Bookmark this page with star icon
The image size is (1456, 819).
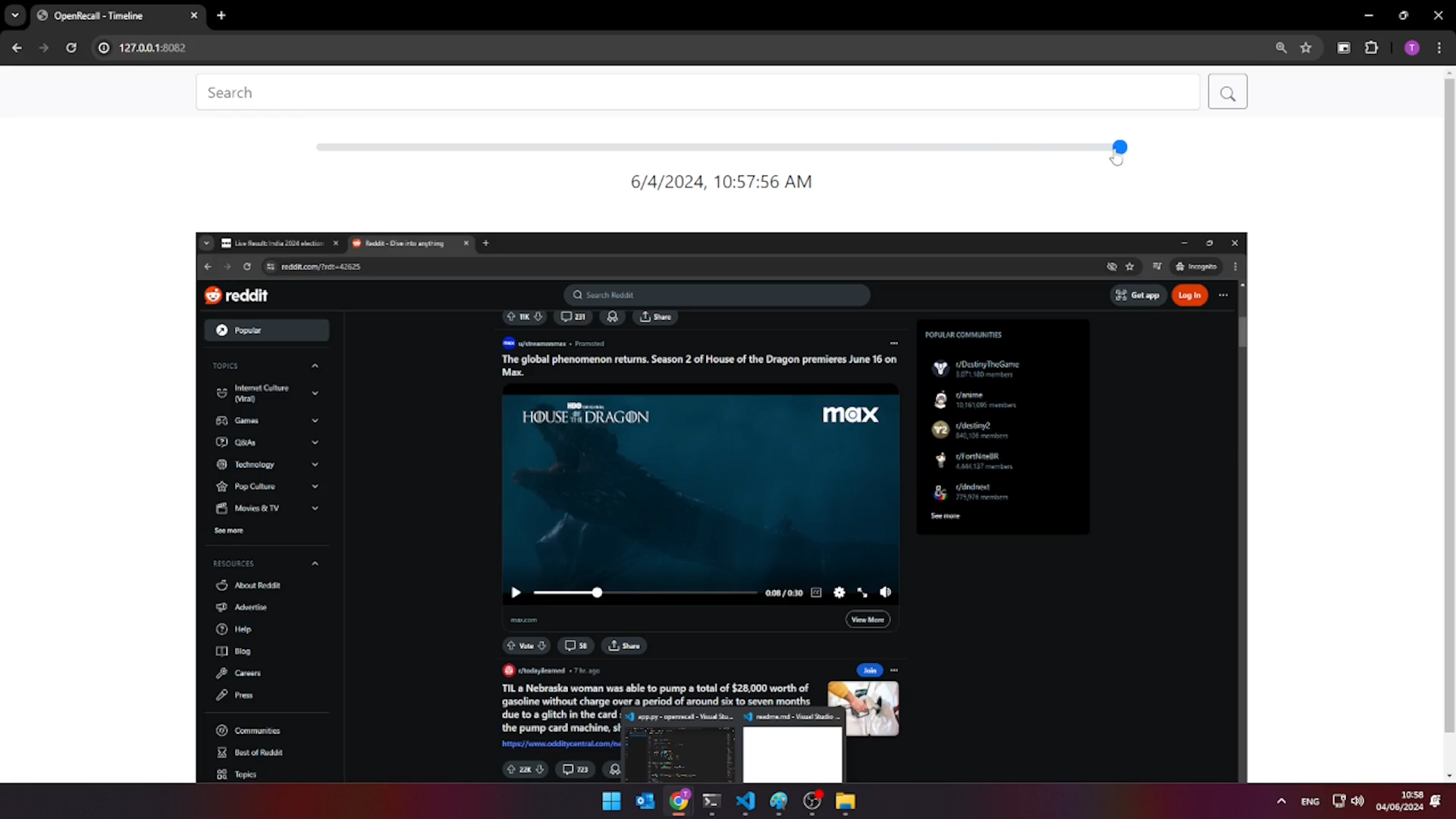point(1306,48)
